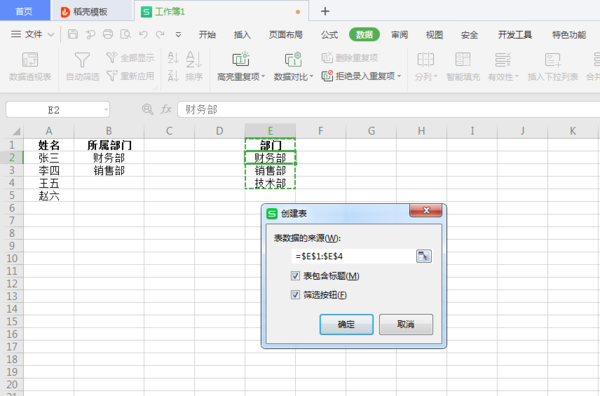Switch to the 开始 ribbon tab
600x396 pixels.
point(207,35)
